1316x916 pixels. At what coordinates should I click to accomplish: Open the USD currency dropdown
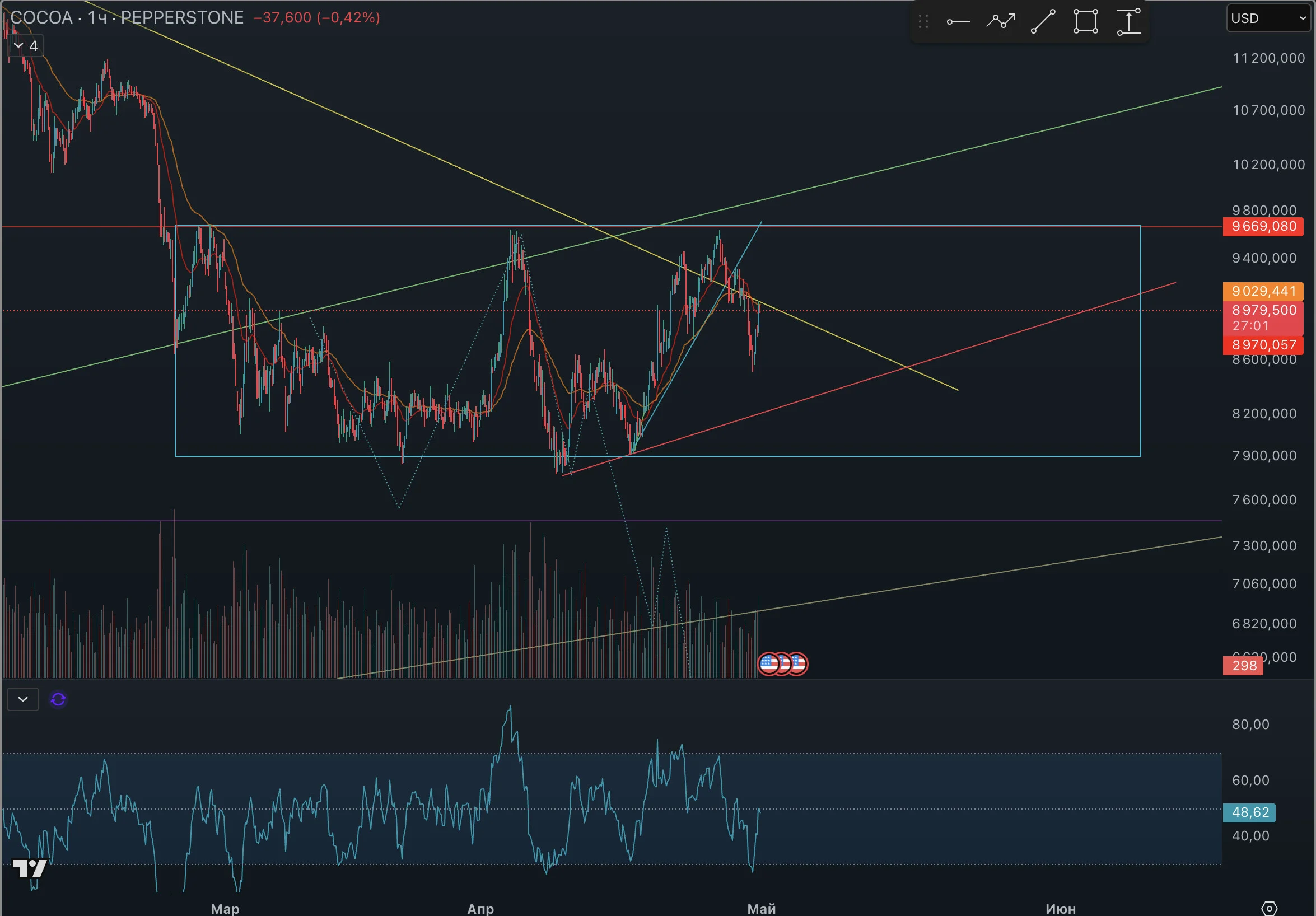tap(1268, 18)
